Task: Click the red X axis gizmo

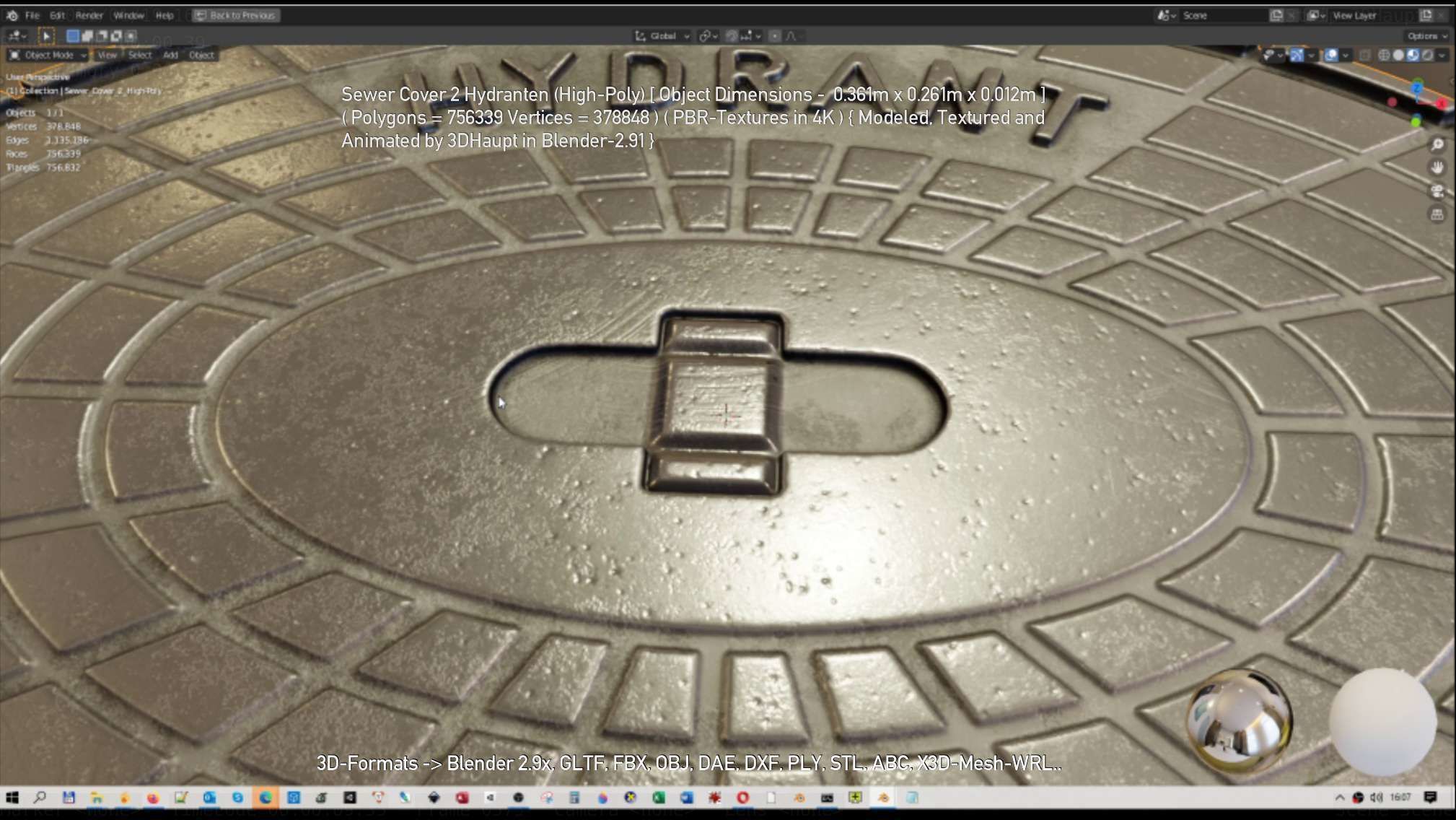Action: (1442, 103)
